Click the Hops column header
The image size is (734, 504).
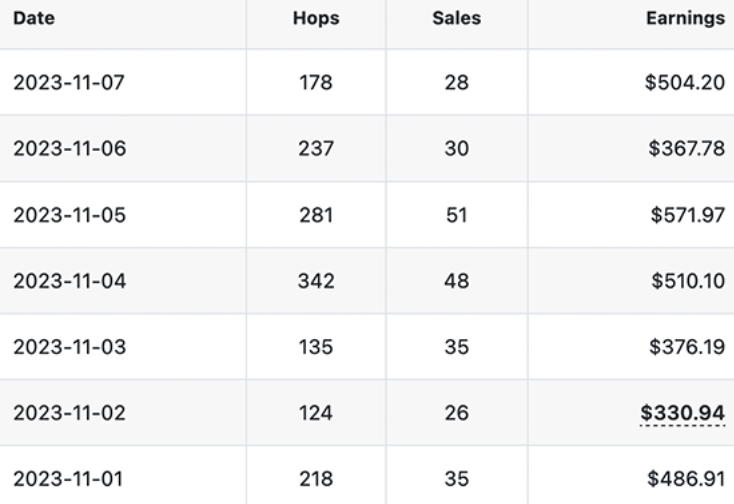[316, 18]
